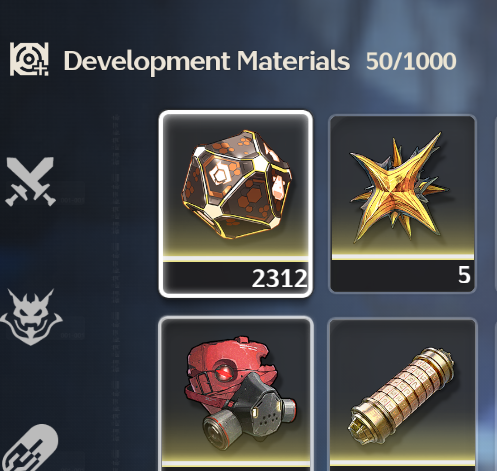Select the golden cryptex cylinder item

pyautogui.click(x=402, y=395)
